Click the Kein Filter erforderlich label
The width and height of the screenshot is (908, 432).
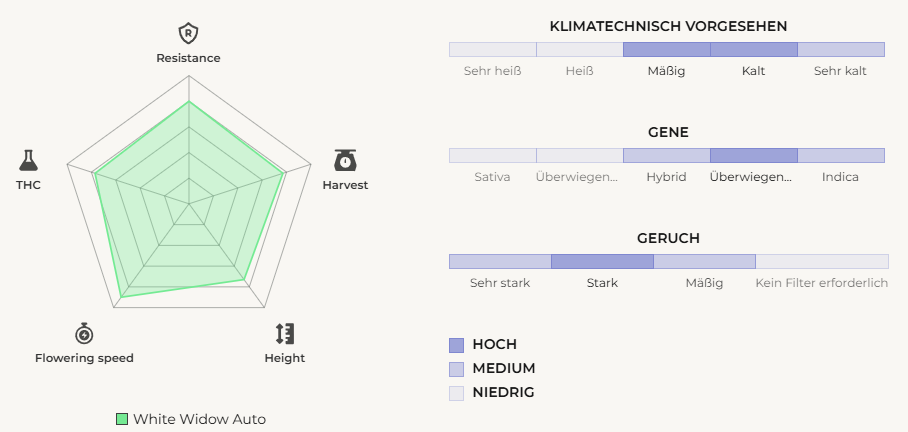pos(822,283)
